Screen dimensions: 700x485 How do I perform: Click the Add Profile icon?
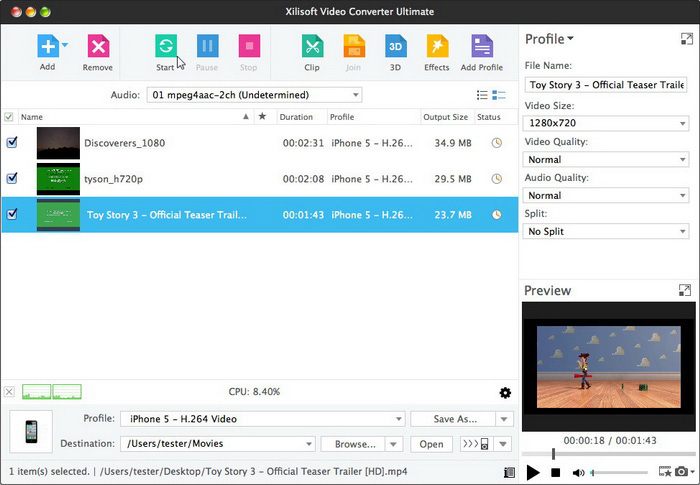(482, 46)
